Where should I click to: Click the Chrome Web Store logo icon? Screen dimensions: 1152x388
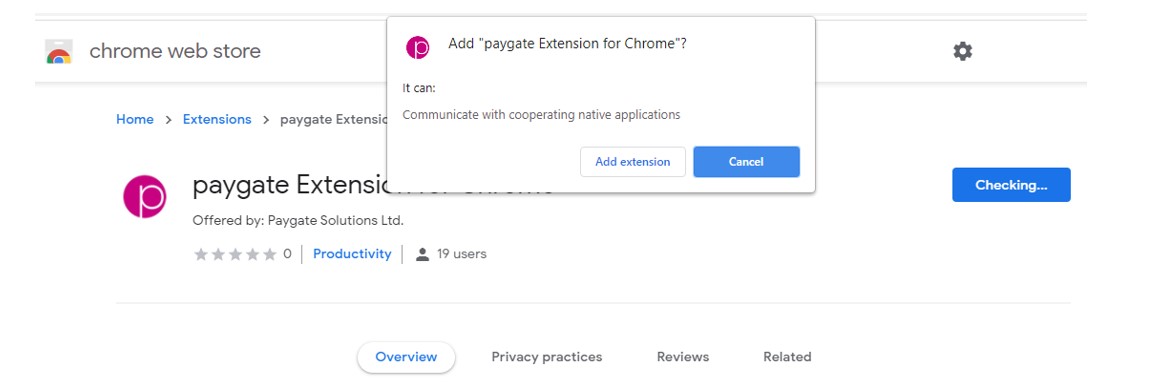click(59, 53)
